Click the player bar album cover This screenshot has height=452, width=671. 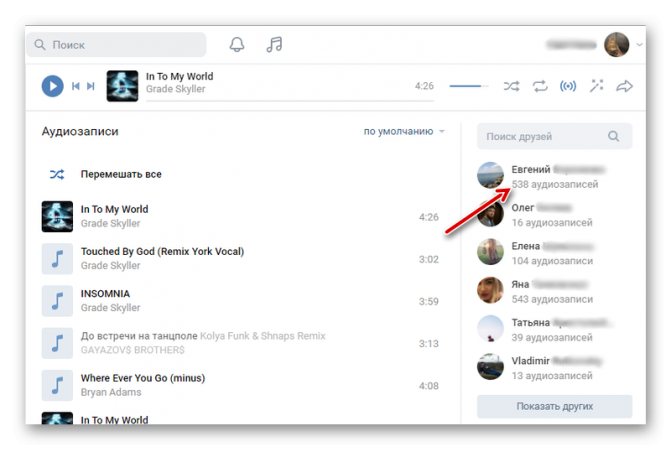[x=122, y=86]
